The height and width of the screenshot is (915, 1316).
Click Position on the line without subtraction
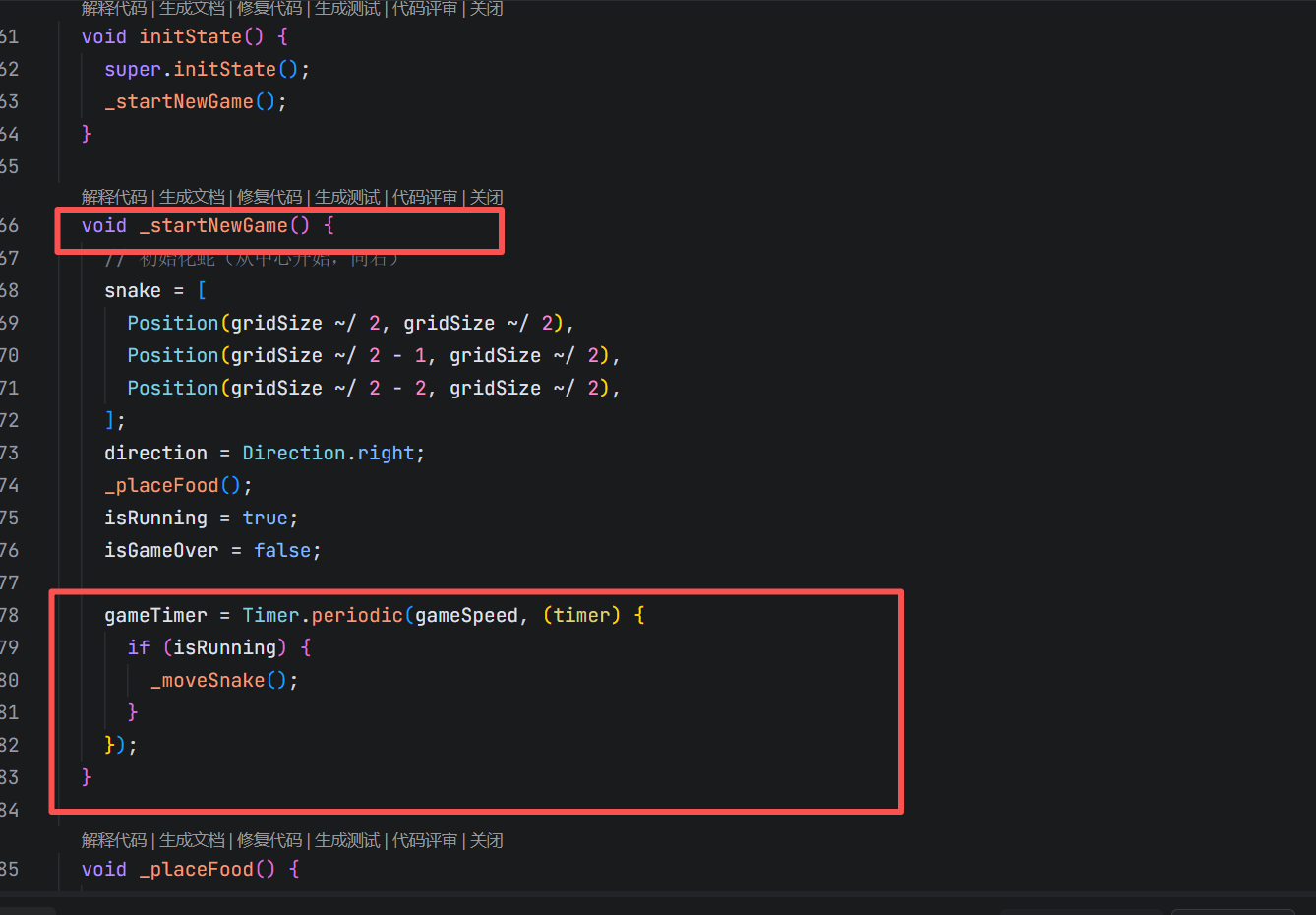pyautogui.click(x=173, y=323)
